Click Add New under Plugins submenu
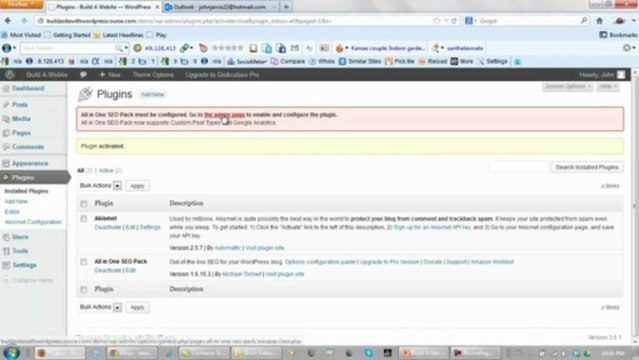The image size is (639, 360). (x=16, y=201)
